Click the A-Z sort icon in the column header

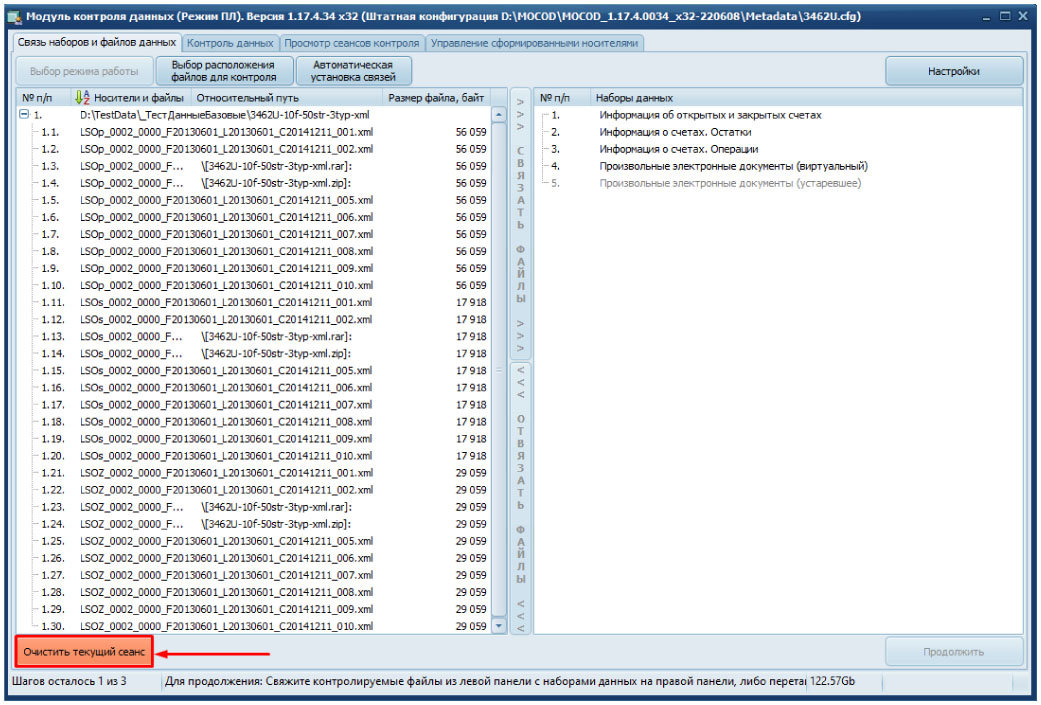82,98
